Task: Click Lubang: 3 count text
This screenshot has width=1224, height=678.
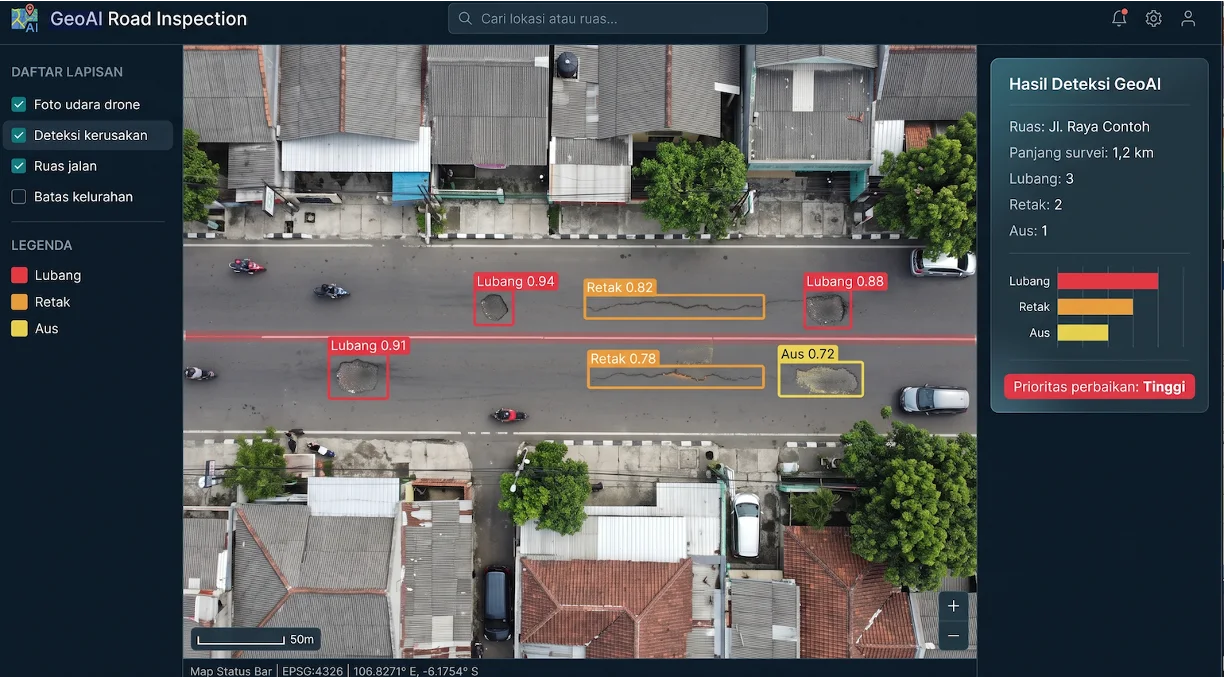Action: point(1041,179)
